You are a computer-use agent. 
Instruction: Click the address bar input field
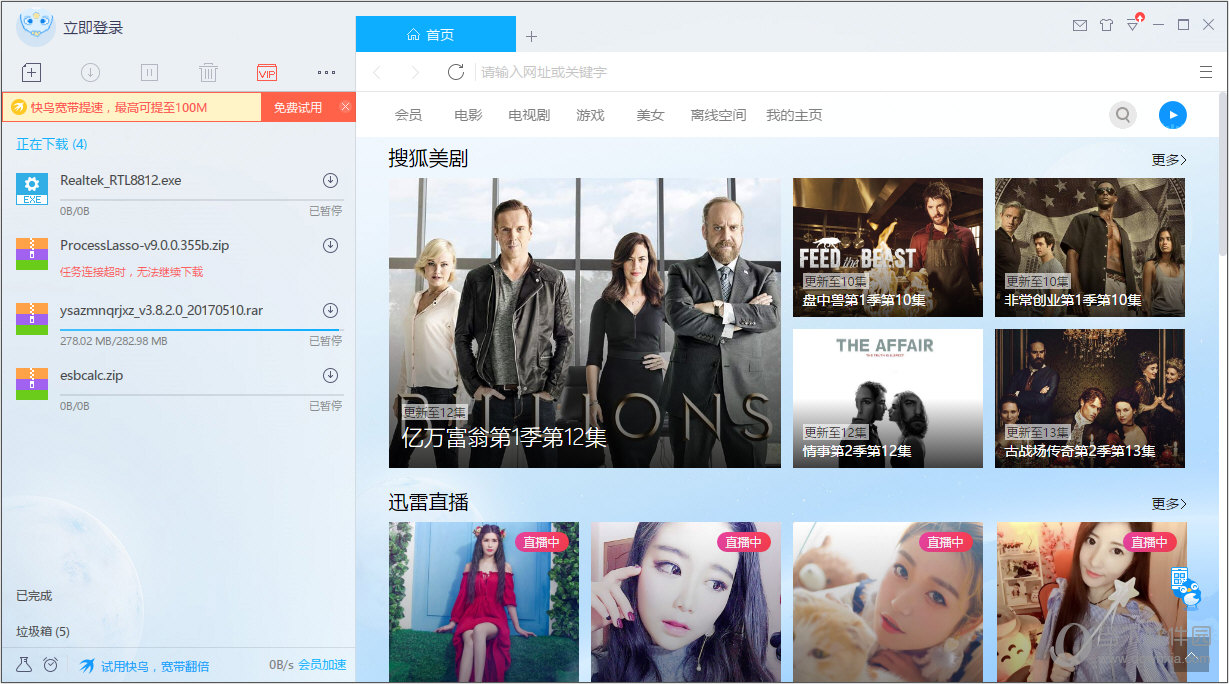pyautogui.click(x=832, y=72)
